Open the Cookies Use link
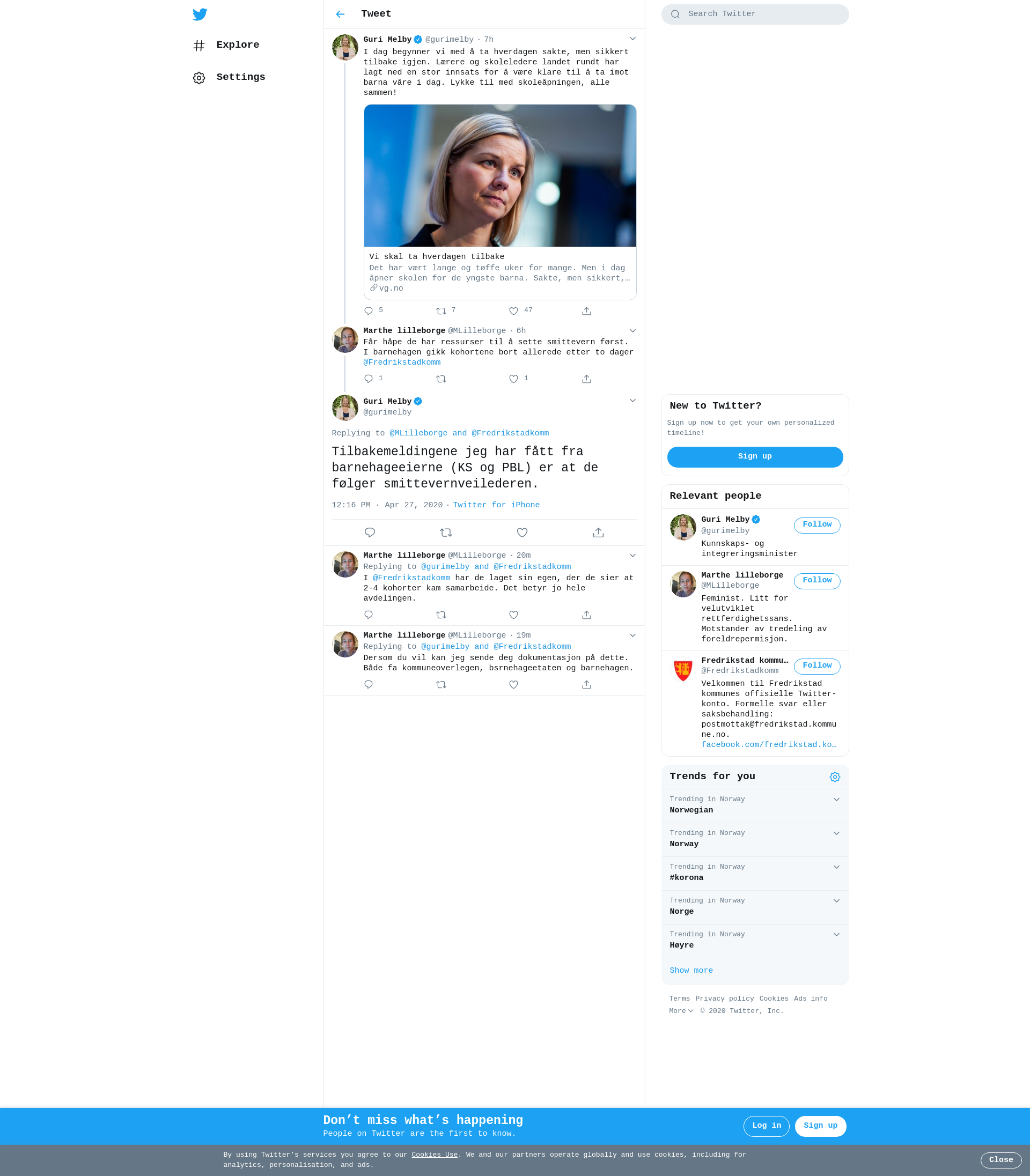The width and height of the screenshot is (1030, 1176). [x=435, y=1155]
